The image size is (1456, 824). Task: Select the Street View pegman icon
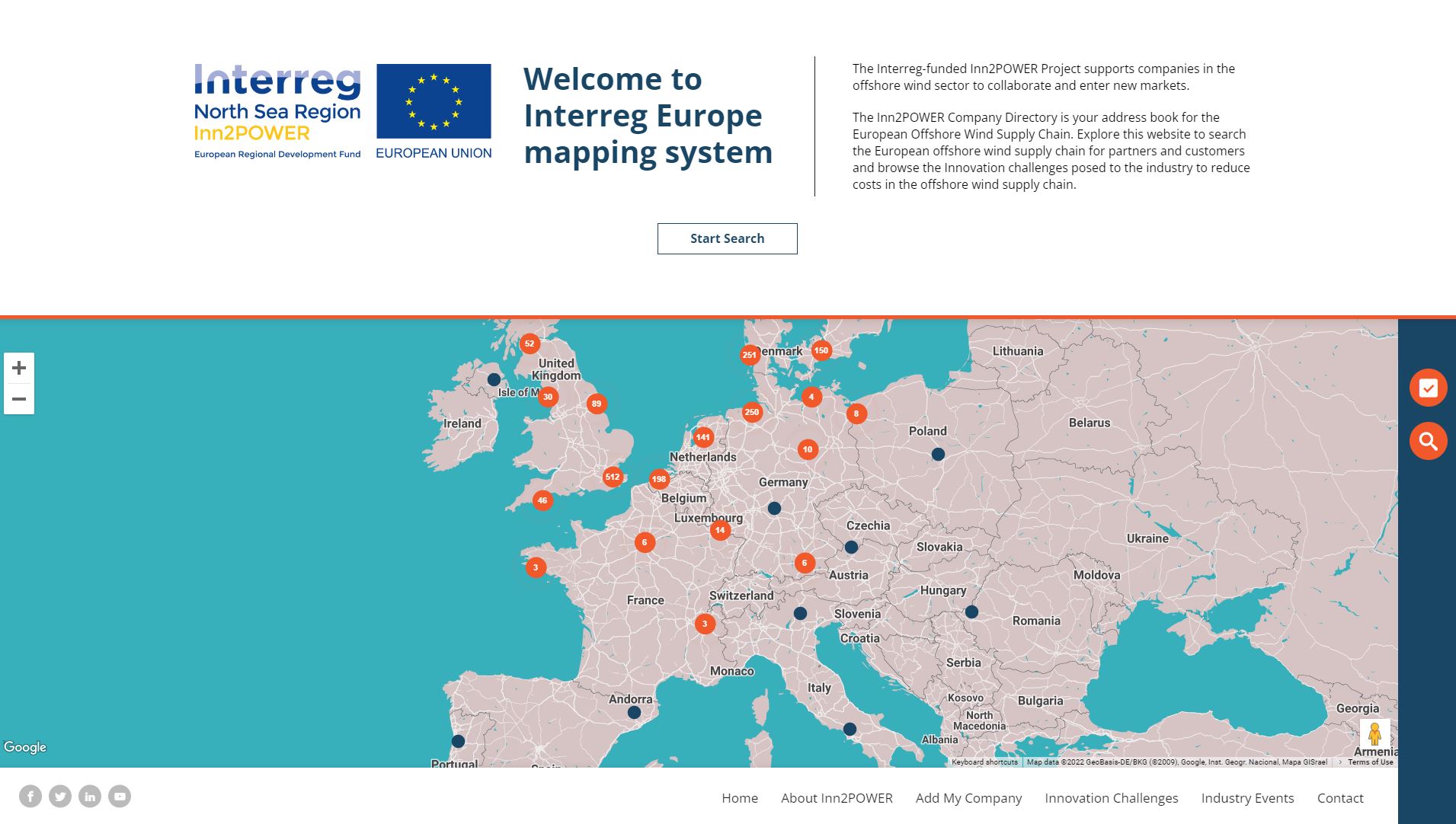(1374, 734)
